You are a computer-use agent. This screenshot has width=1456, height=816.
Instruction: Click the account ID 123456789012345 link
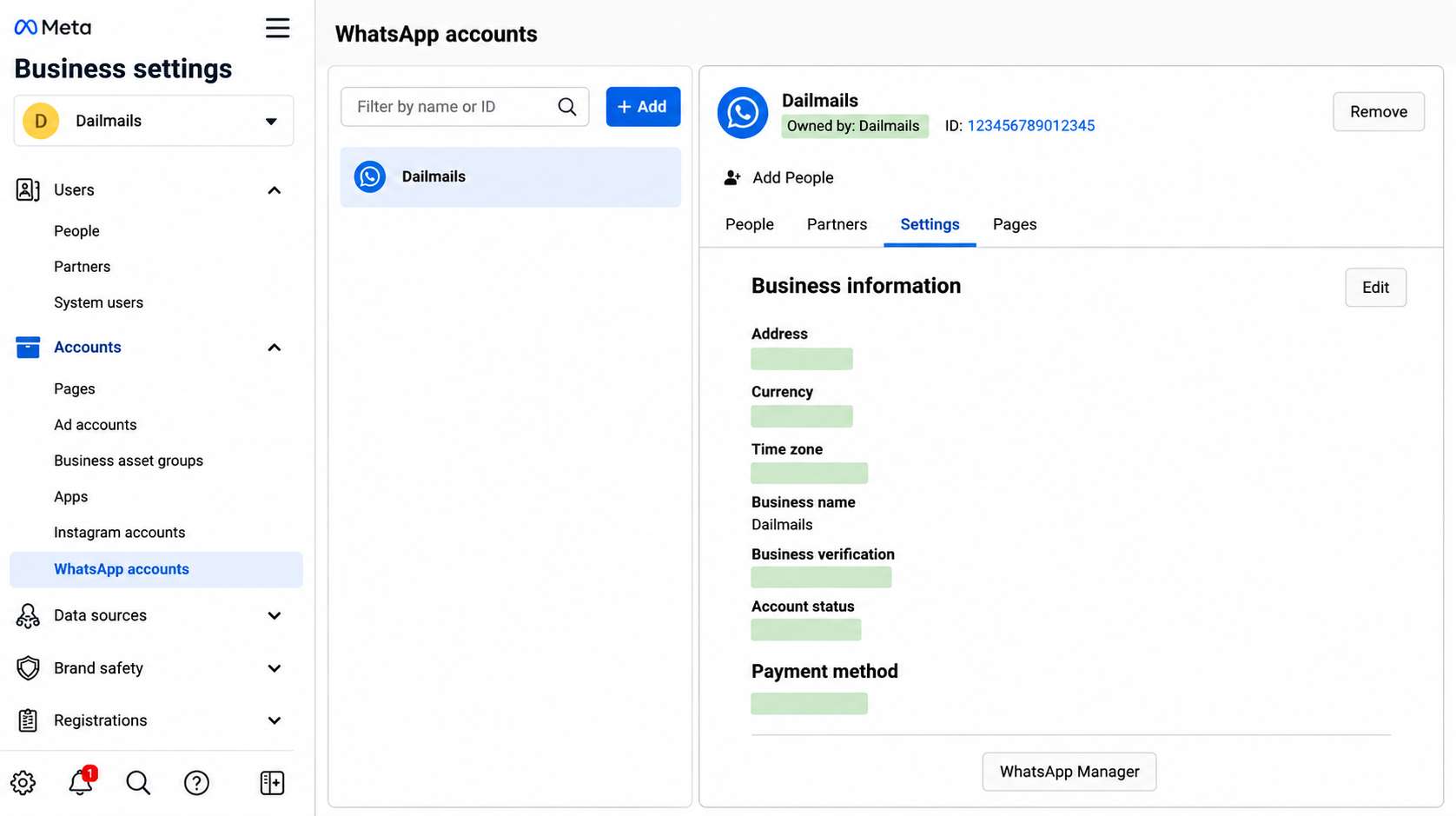point(1031,126)
